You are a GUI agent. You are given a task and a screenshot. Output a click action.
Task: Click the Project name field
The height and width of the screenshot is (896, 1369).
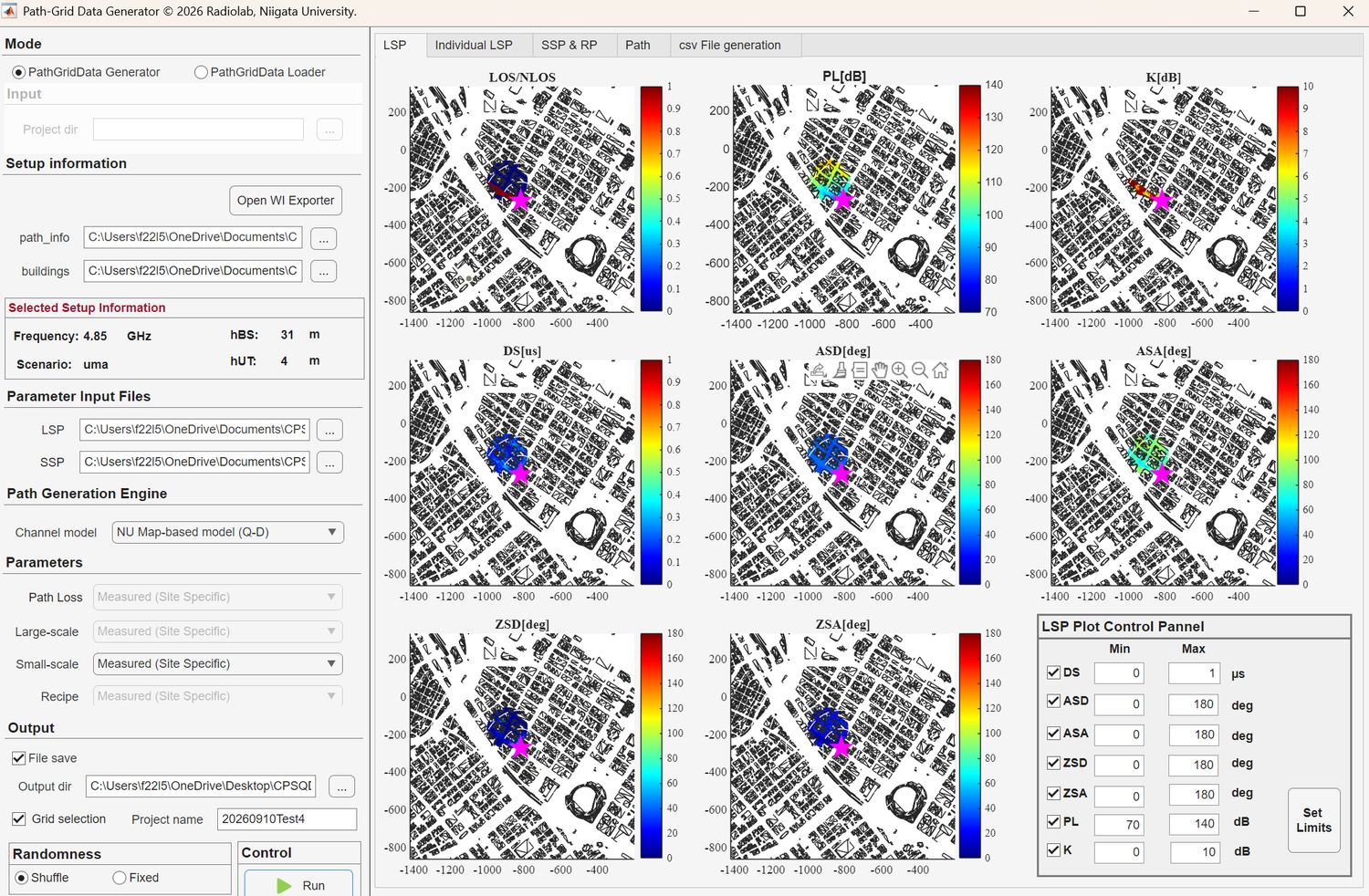coord(287,819)
